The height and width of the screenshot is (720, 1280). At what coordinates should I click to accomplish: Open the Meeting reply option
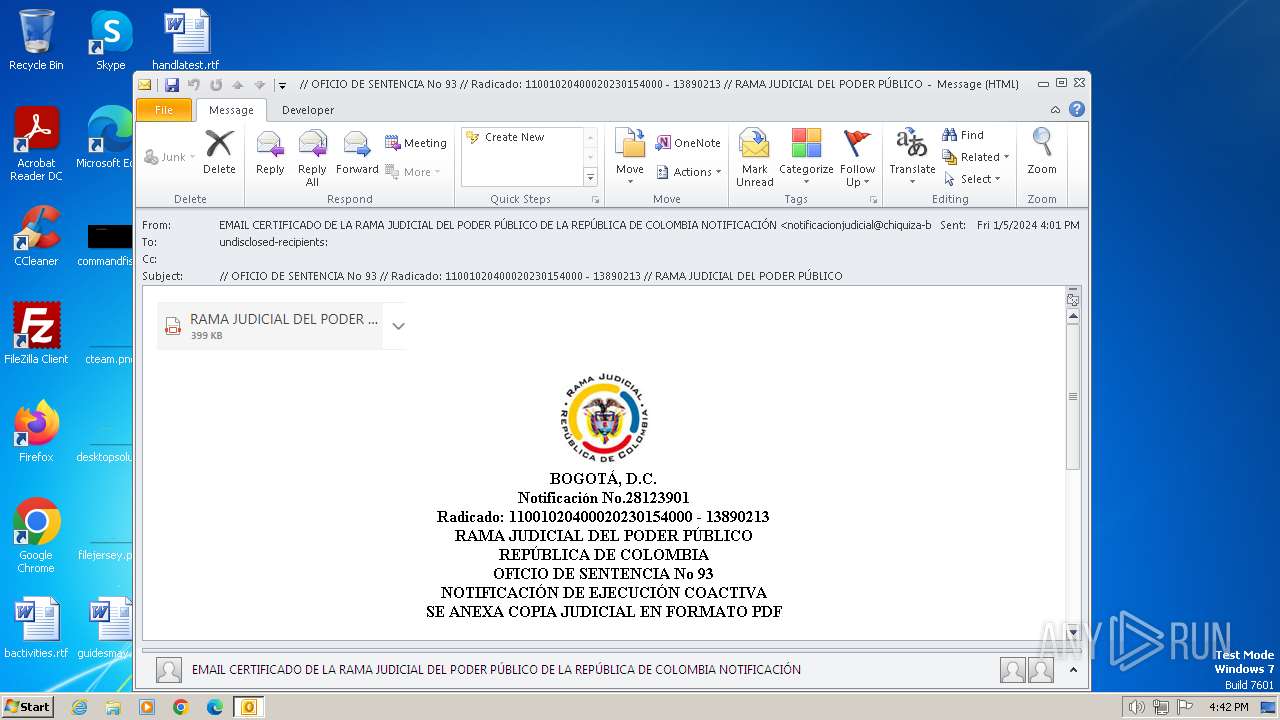pos(416,143)
